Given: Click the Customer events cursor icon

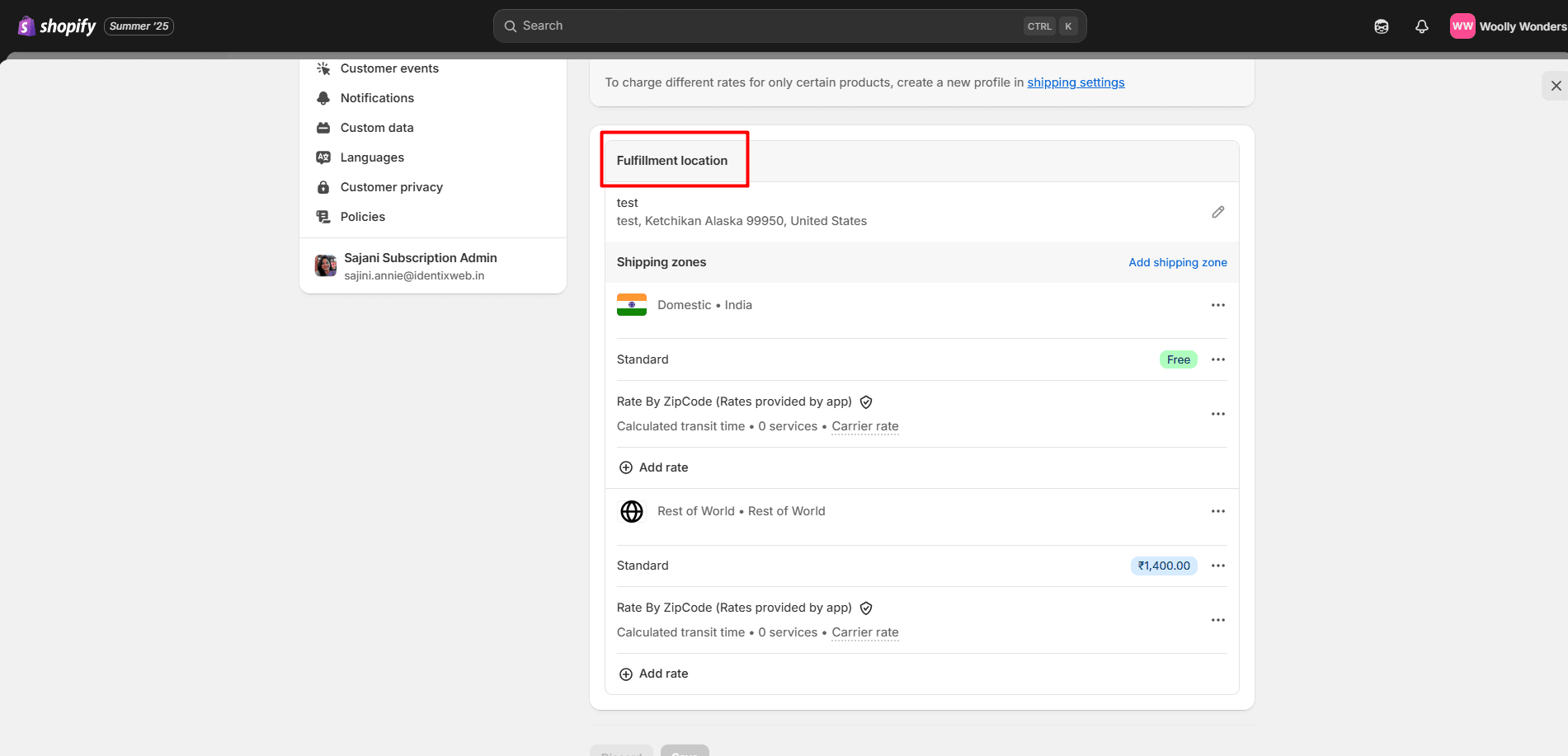Looking at the screenshot, I should pyautogui.click(x=323, y=68).
